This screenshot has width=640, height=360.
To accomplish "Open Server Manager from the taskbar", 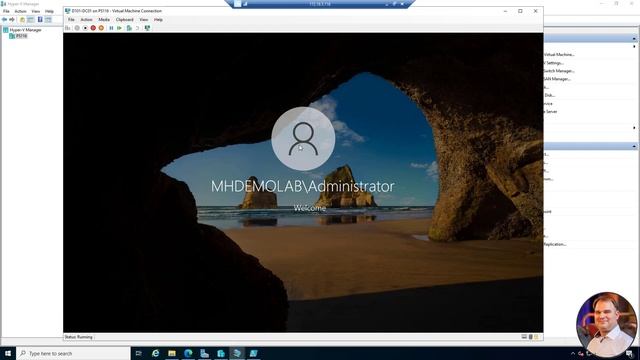I will point(204,353).
